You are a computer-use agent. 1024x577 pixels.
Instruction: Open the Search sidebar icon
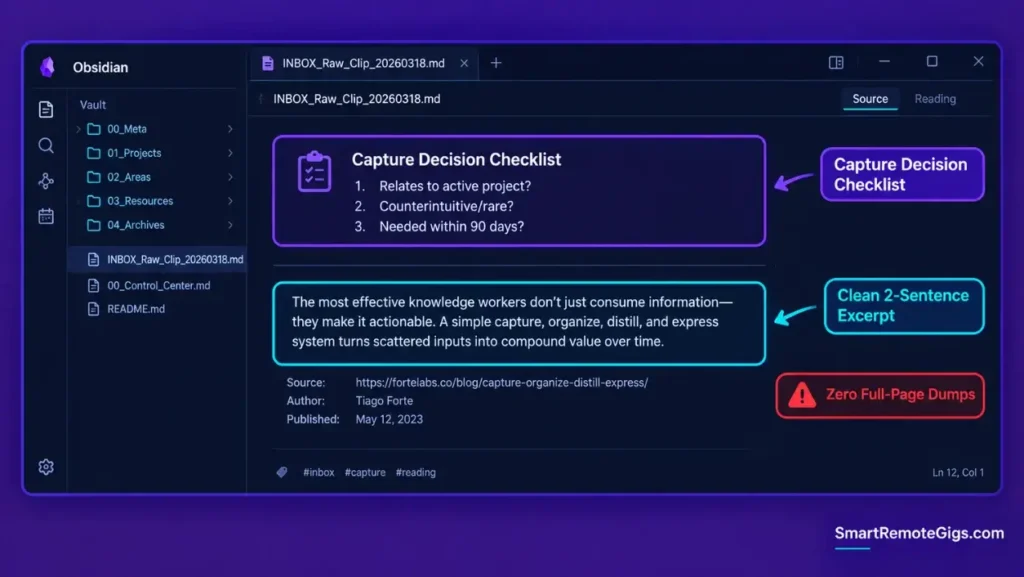[x=46, y=145]
